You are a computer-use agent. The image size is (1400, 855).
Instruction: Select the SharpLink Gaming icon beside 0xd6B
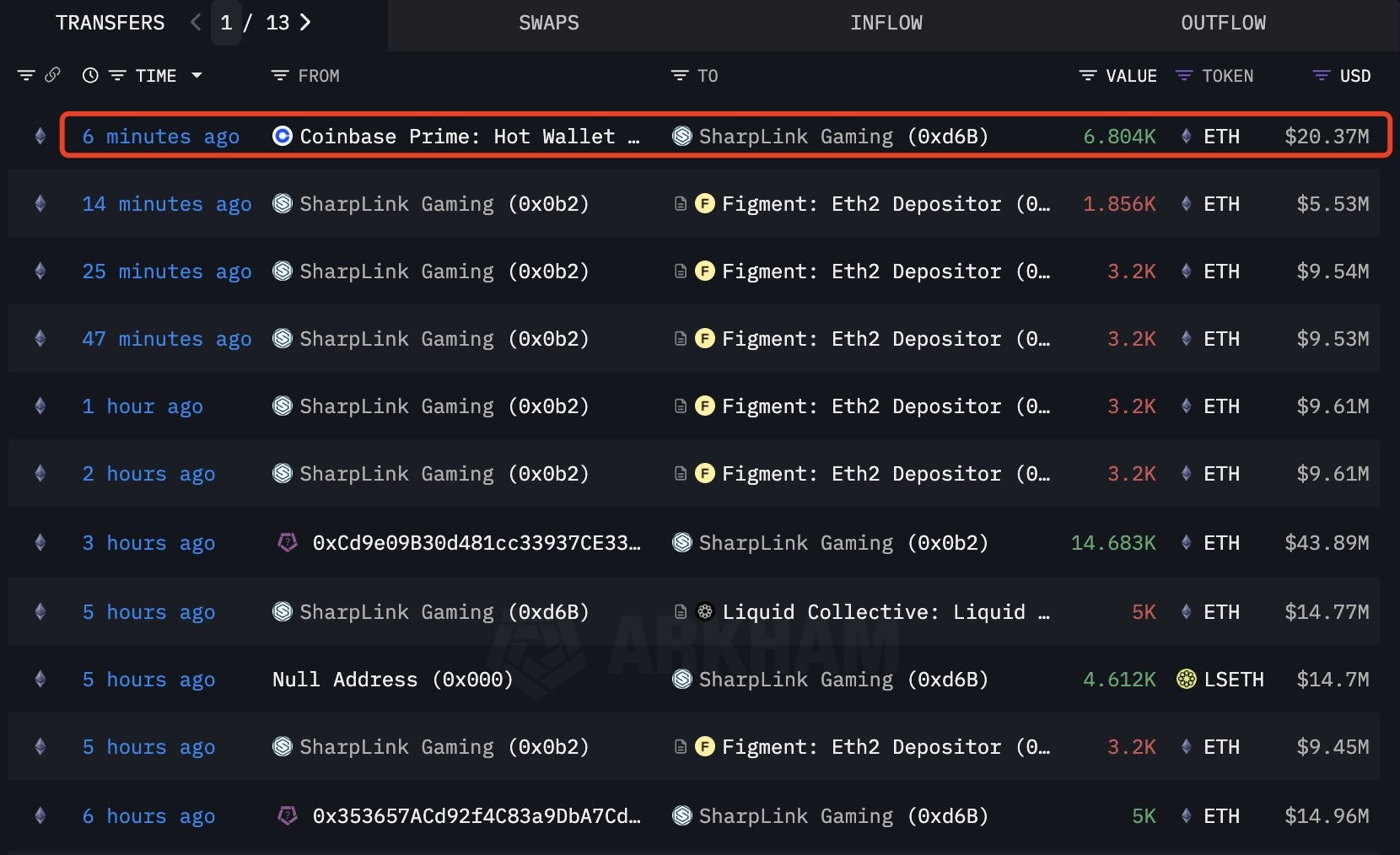coord(681,136)
